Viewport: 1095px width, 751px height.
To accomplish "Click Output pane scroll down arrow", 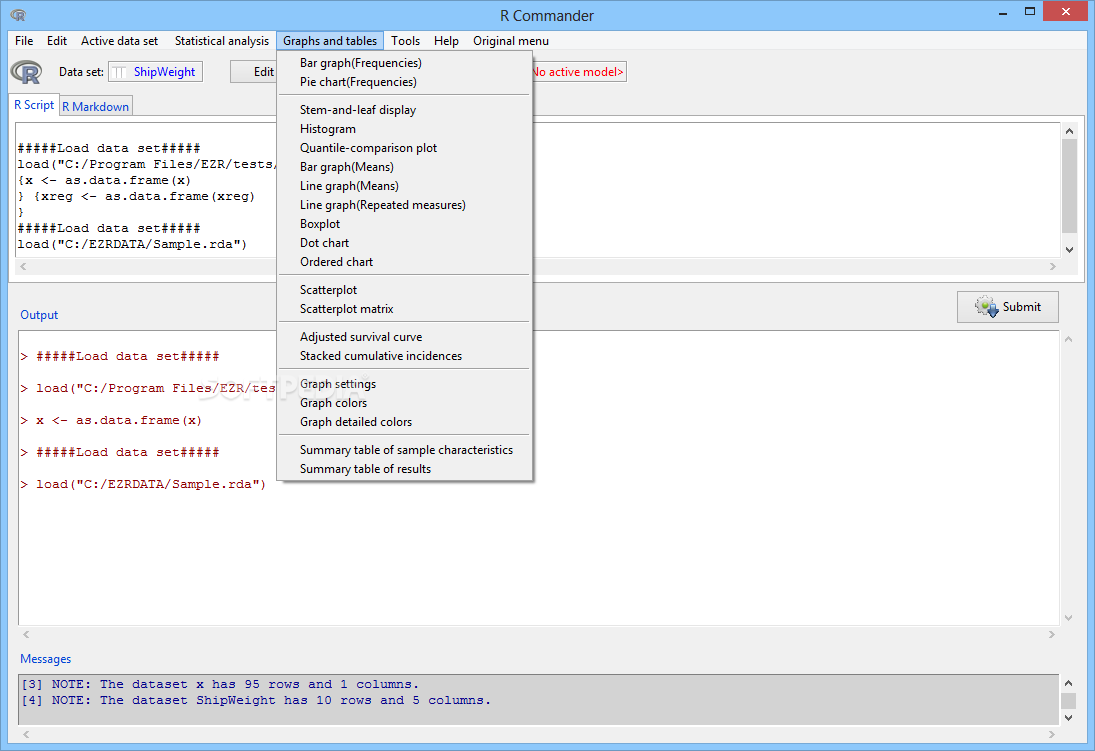I will point(1068,618).
